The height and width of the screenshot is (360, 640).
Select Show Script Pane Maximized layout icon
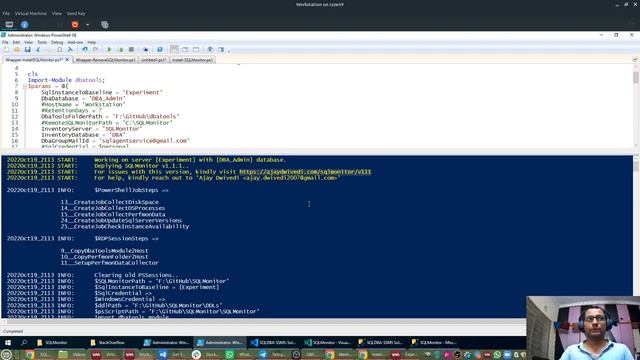(x=196, y=49)
